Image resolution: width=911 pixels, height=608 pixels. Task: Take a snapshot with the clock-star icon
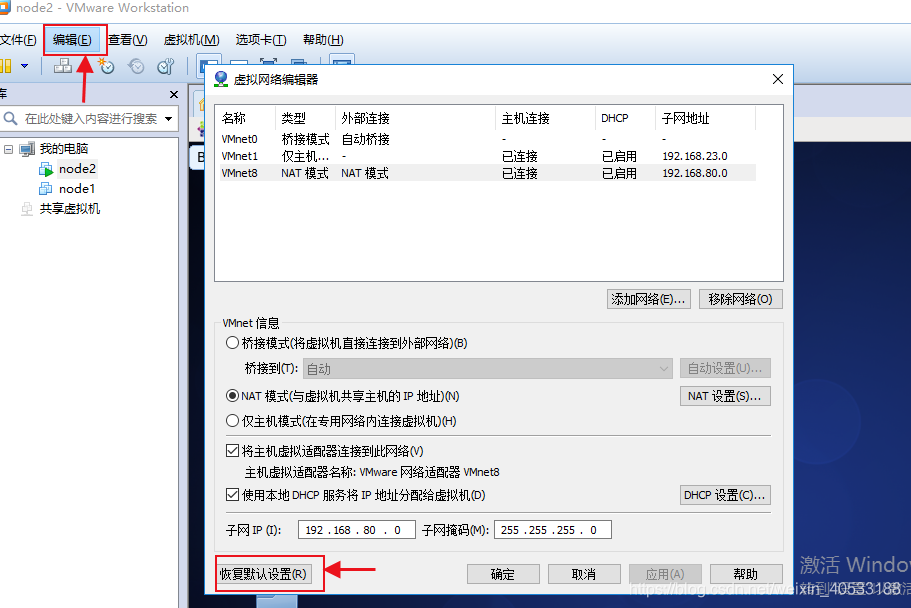(x=106, y=66)
